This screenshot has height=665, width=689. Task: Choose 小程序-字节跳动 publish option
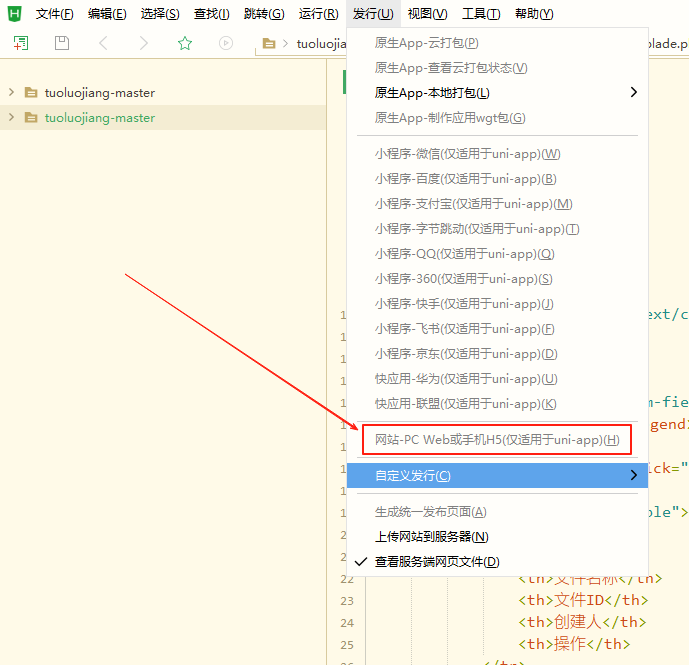[497, 229]
